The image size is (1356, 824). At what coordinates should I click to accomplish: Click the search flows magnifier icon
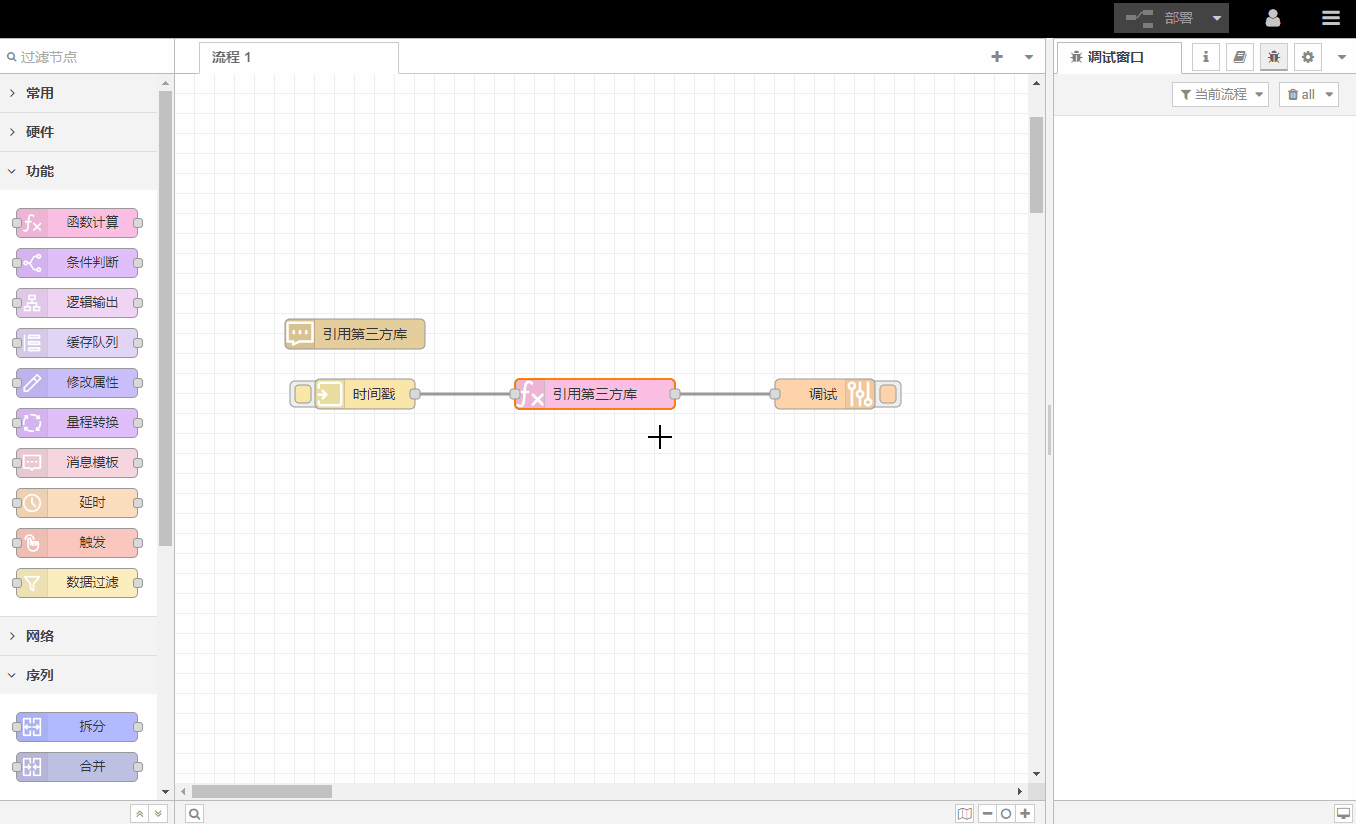(195, 814)
